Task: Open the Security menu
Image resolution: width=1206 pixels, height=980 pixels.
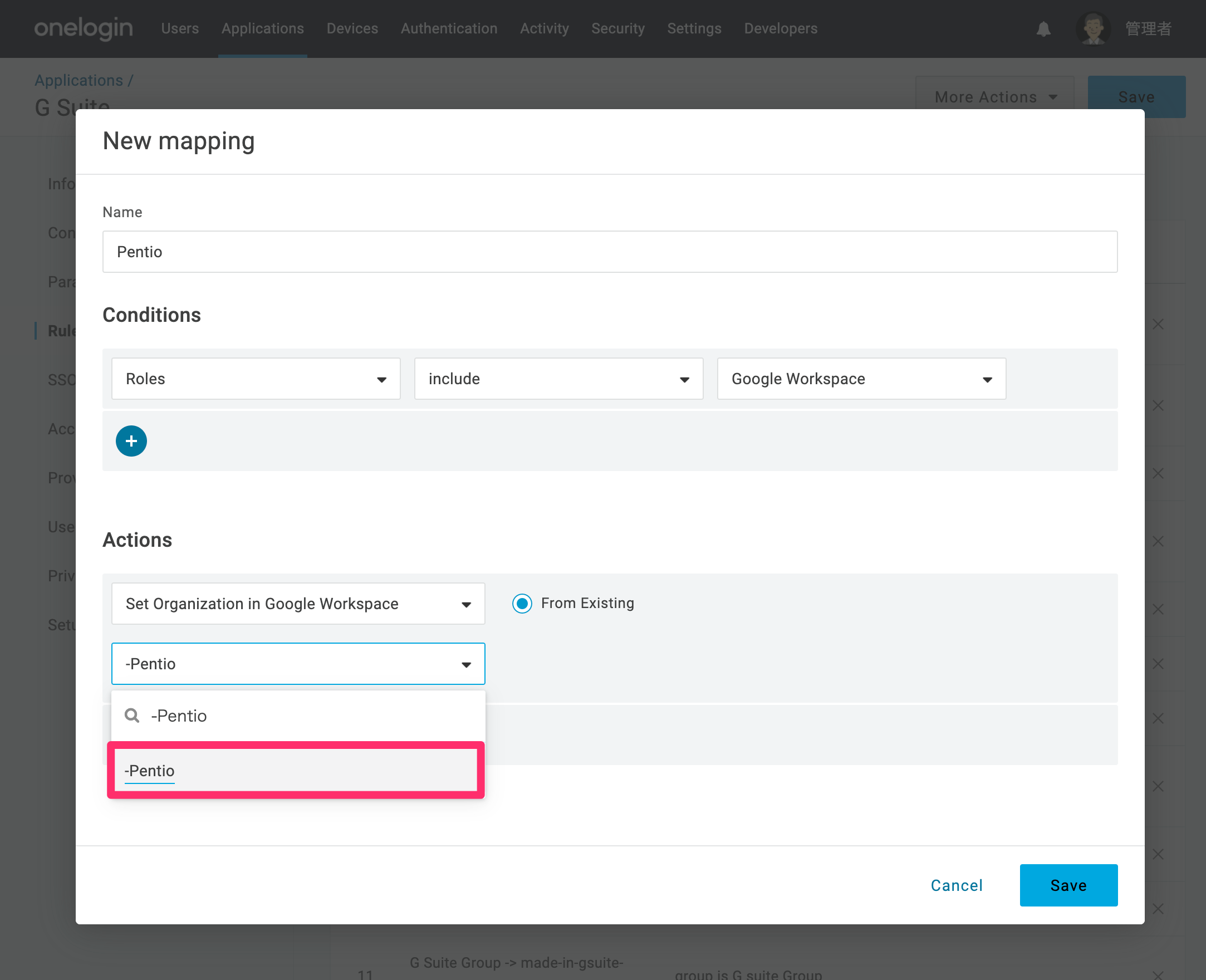Action: point(618,28)
